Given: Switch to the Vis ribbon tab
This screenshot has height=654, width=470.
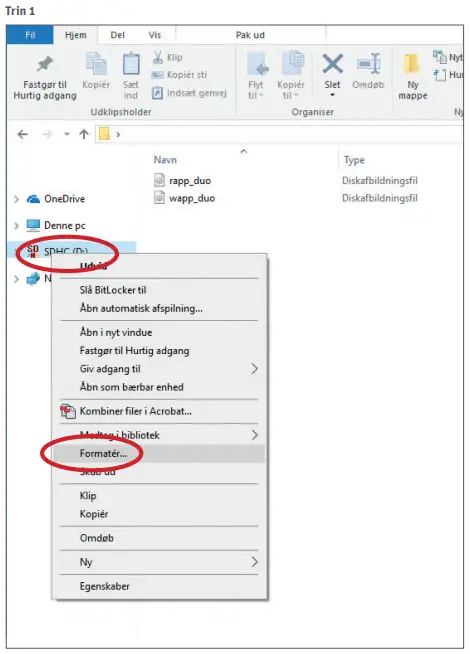Looking at the screenshot, I should (155, 35).
